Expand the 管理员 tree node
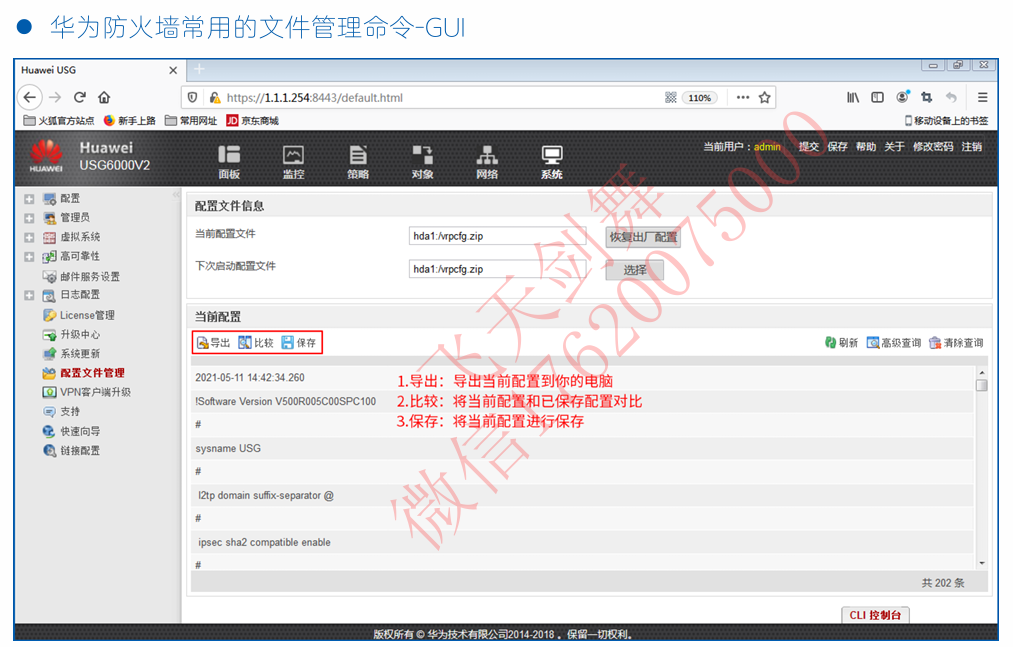The image size is (1013, 647). tap(29, 218)
